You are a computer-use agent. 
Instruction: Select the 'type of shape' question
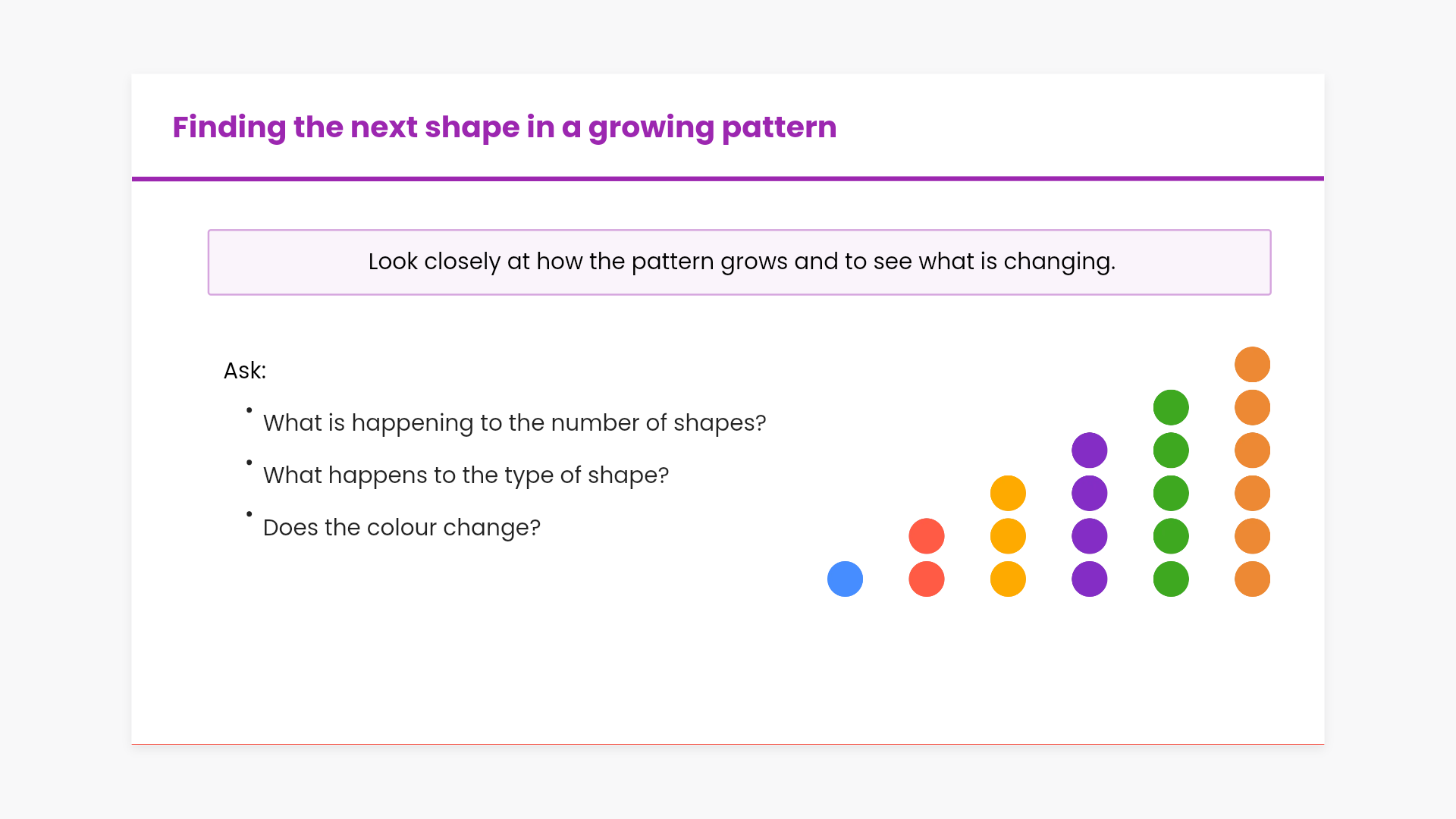pos(466,475)
